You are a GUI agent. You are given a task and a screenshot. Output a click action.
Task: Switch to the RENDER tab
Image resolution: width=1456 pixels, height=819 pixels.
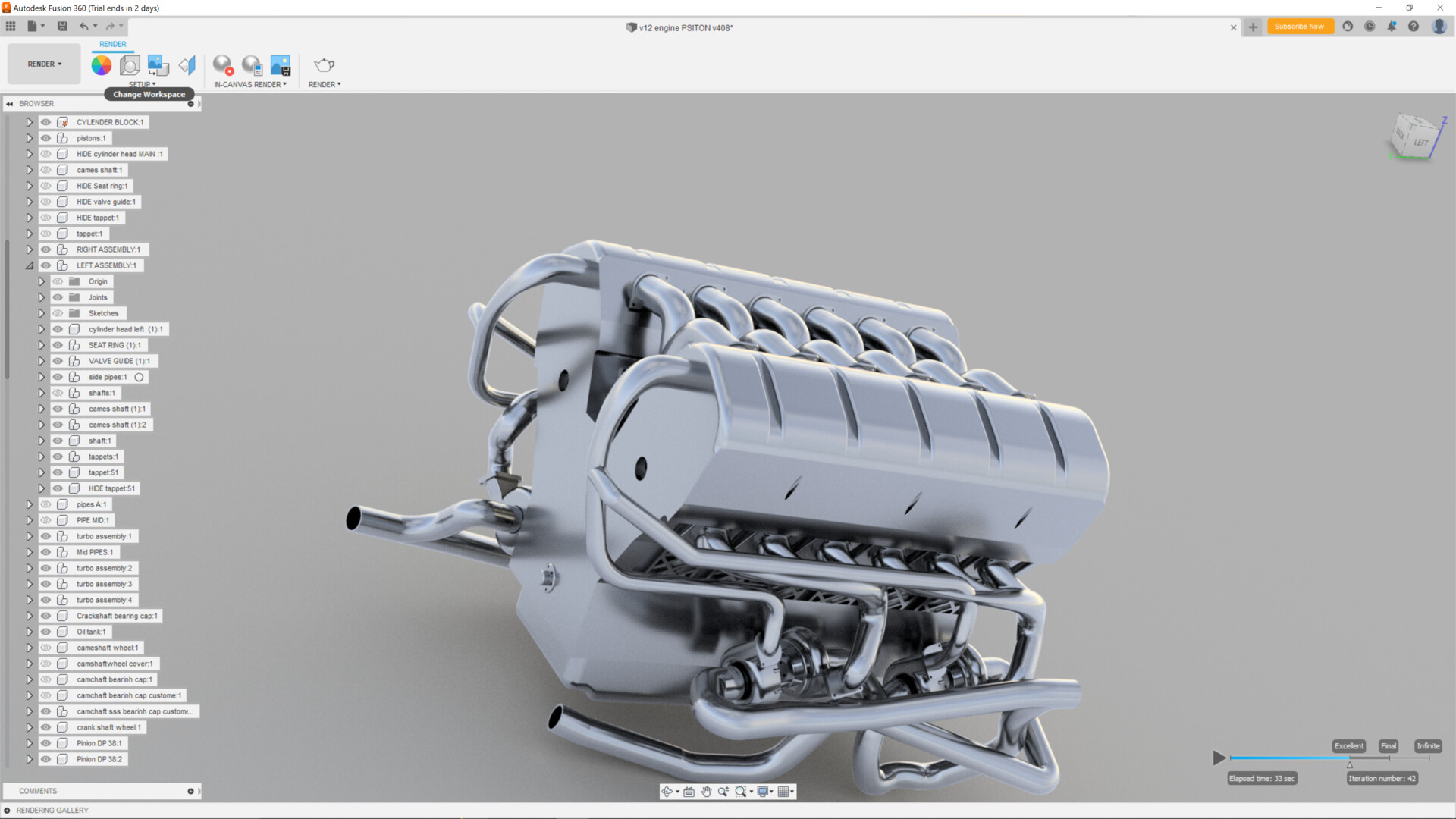click(x=112, y=44)
